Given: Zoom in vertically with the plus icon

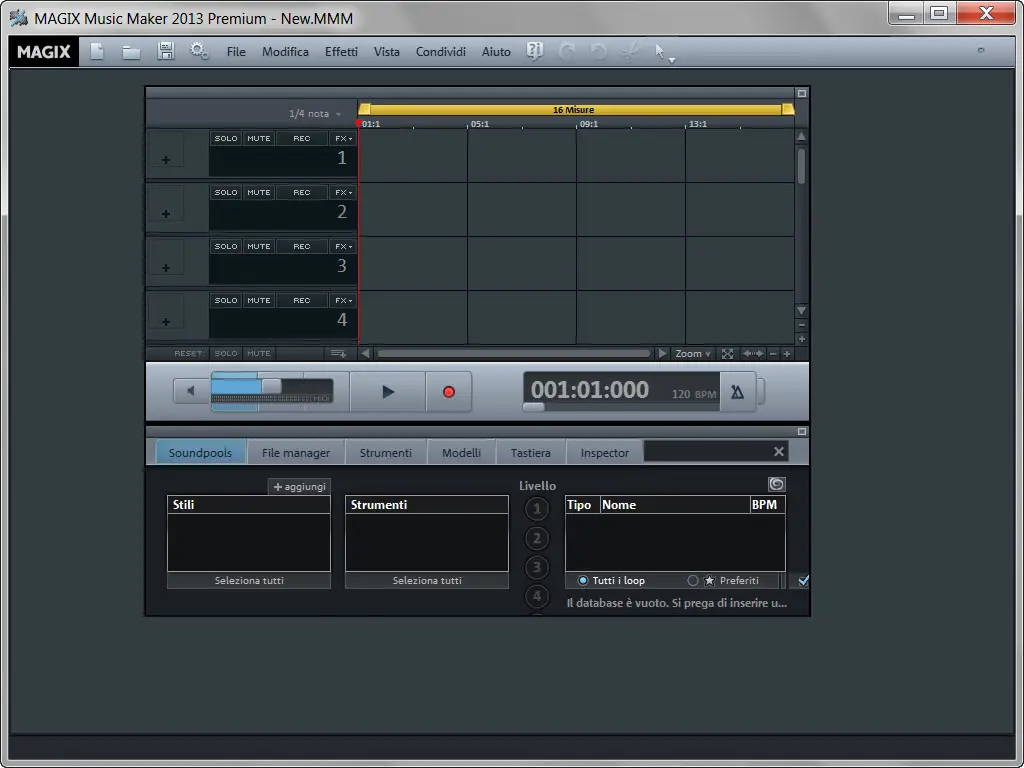Looking at the screenshot, I should click(x=802, y=339).
